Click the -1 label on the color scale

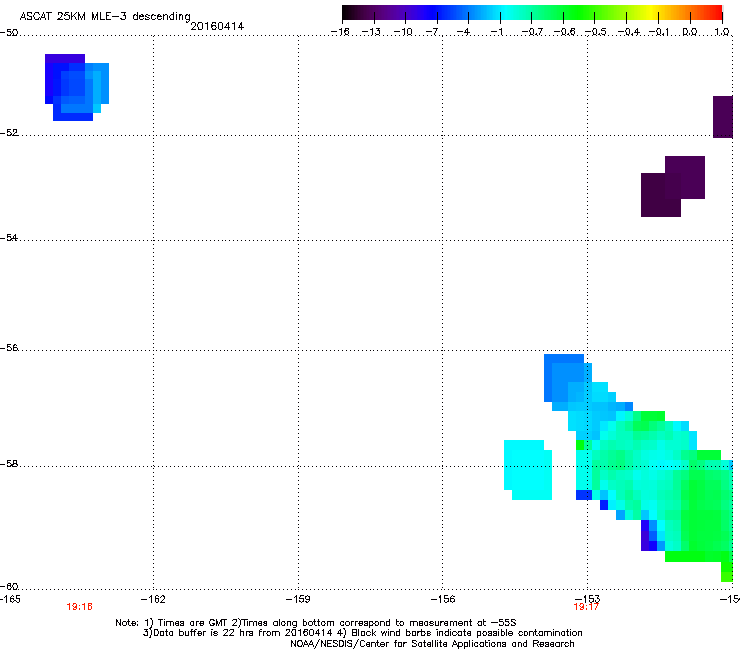coord(496,32)
